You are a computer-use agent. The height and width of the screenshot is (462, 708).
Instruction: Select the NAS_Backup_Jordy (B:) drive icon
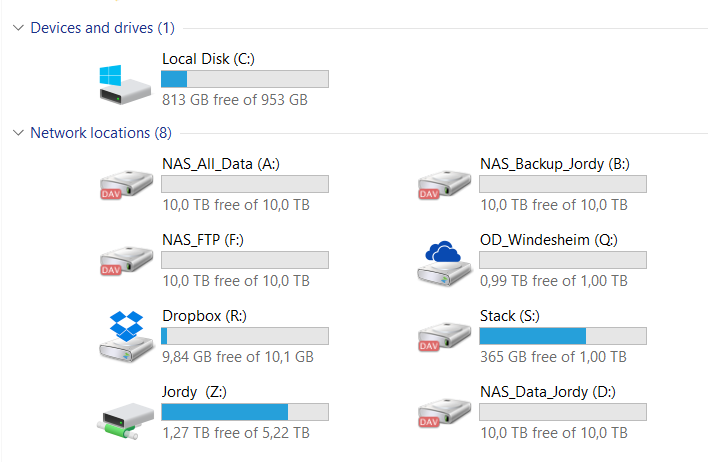coord(444,184)
